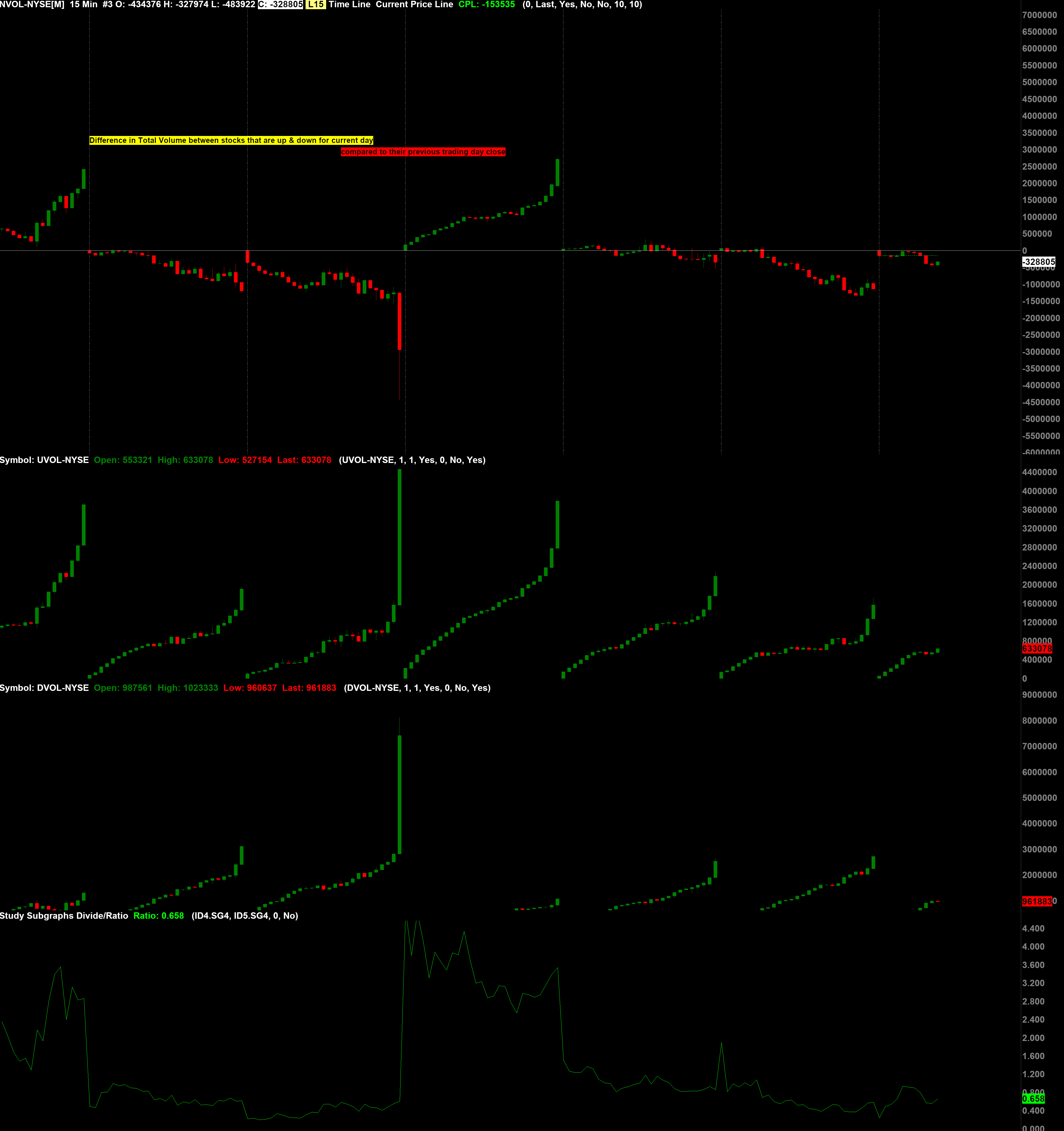Select the Symbol: UVOL-NYSE study title
The image size is (1064, 1131).
(44, 460)
